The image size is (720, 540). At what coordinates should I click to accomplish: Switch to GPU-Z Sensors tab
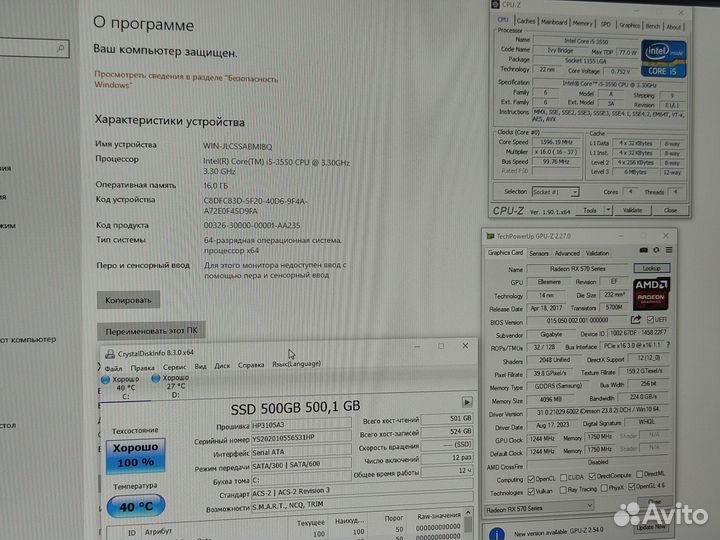pyautogui.click(x=539, y=253)
